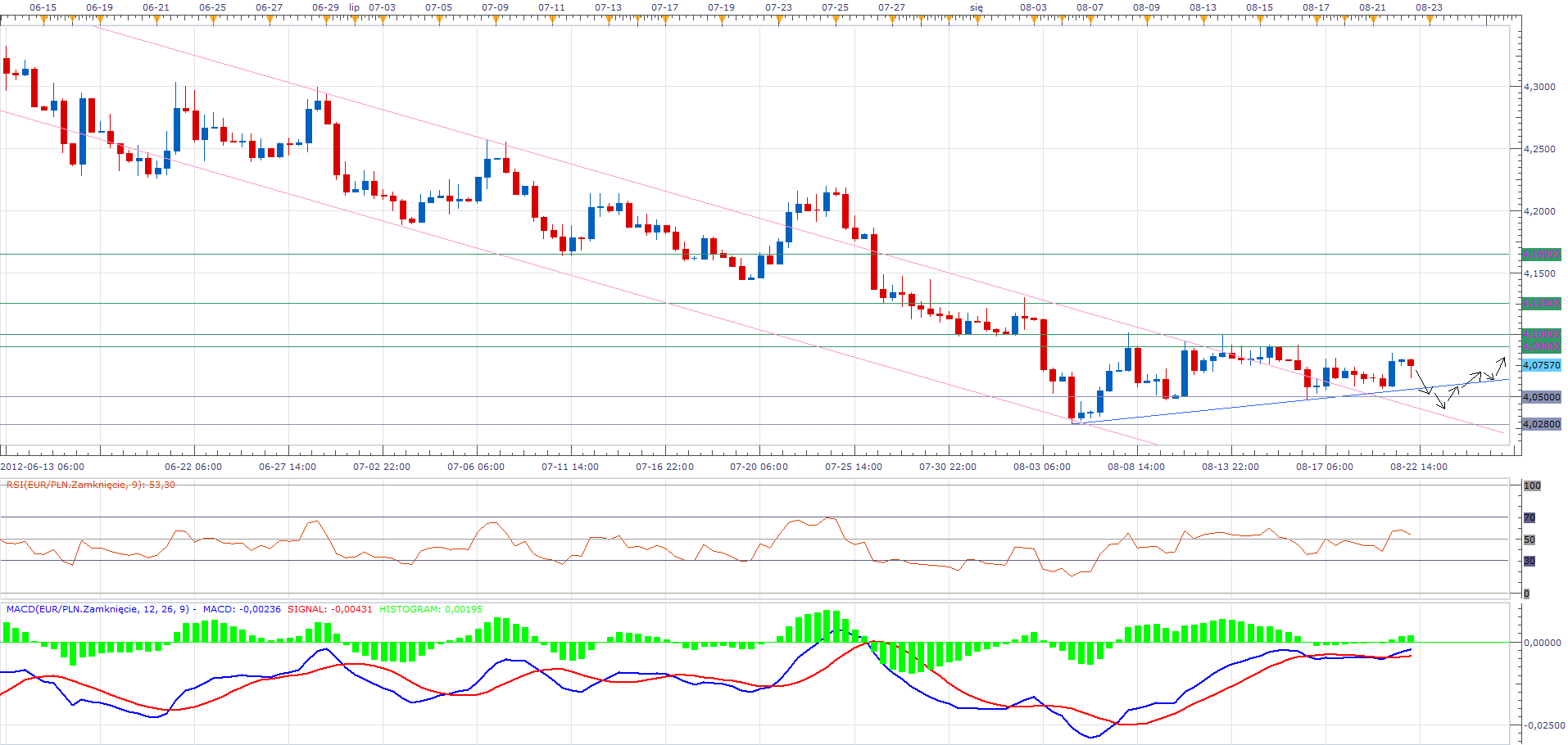This screenshot has height=745, width=1568.
Task: Click the RSI(EUR/PLN) indicator title
Action: coord(91,485)
